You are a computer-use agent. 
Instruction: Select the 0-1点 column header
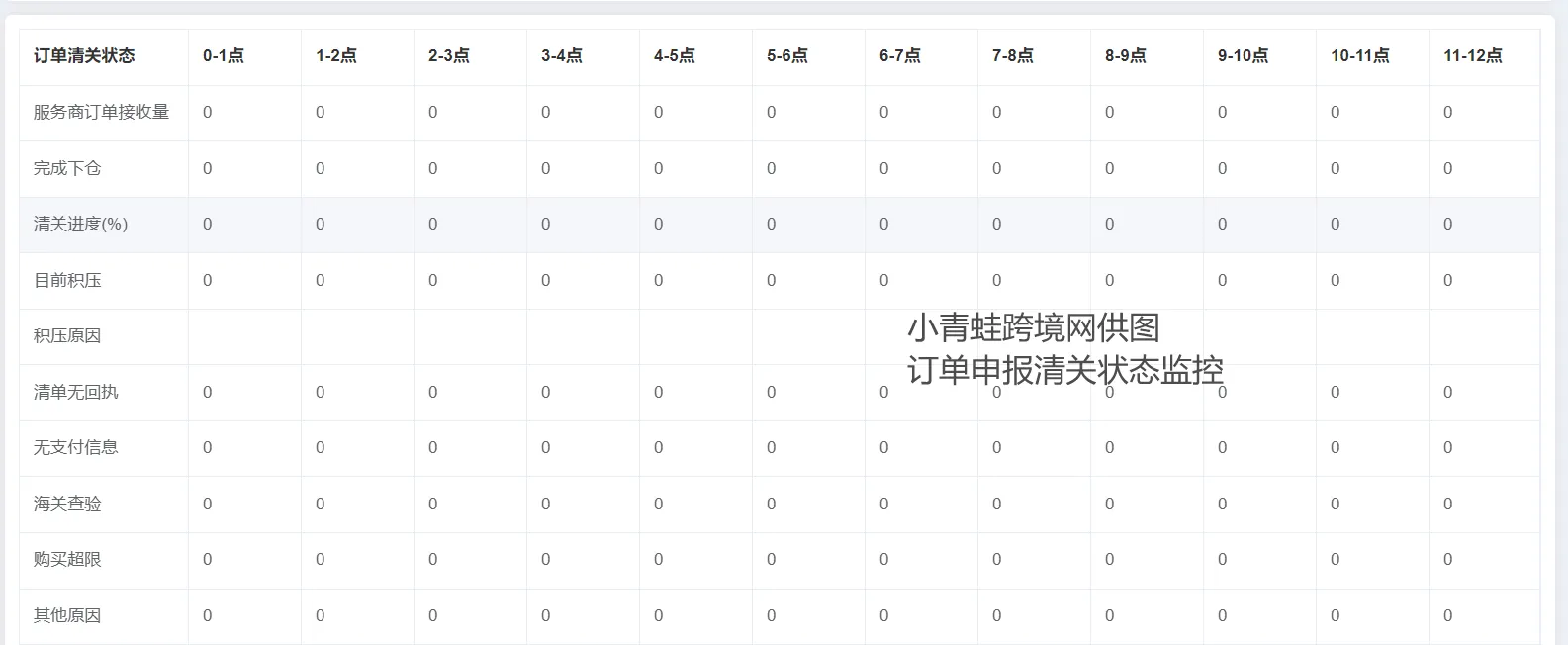pyautogui.click(x=224, y=56)
